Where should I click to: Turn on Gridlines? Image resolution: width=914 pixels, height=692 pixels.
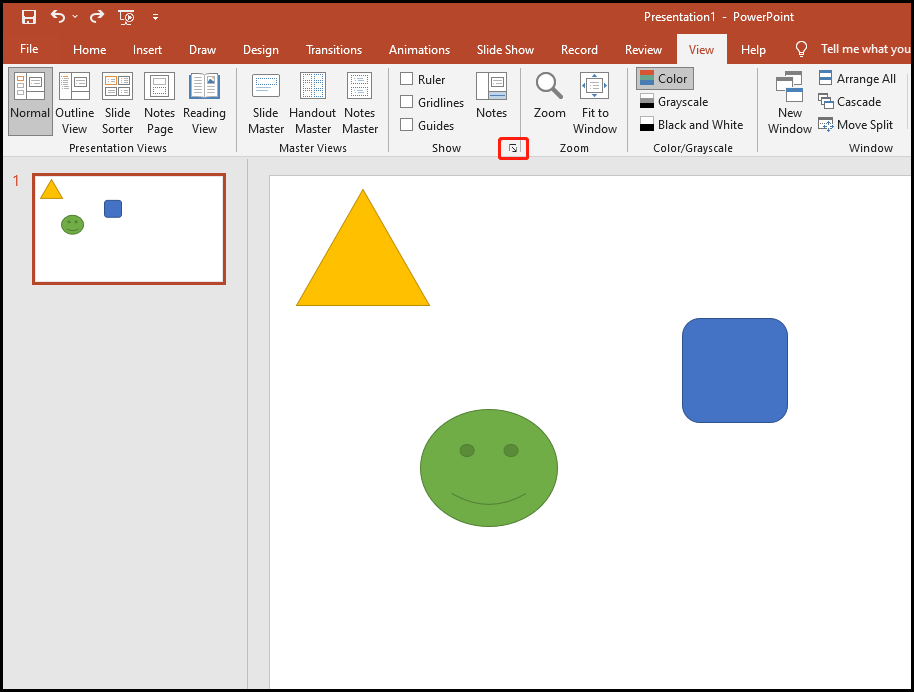point(406,102)
